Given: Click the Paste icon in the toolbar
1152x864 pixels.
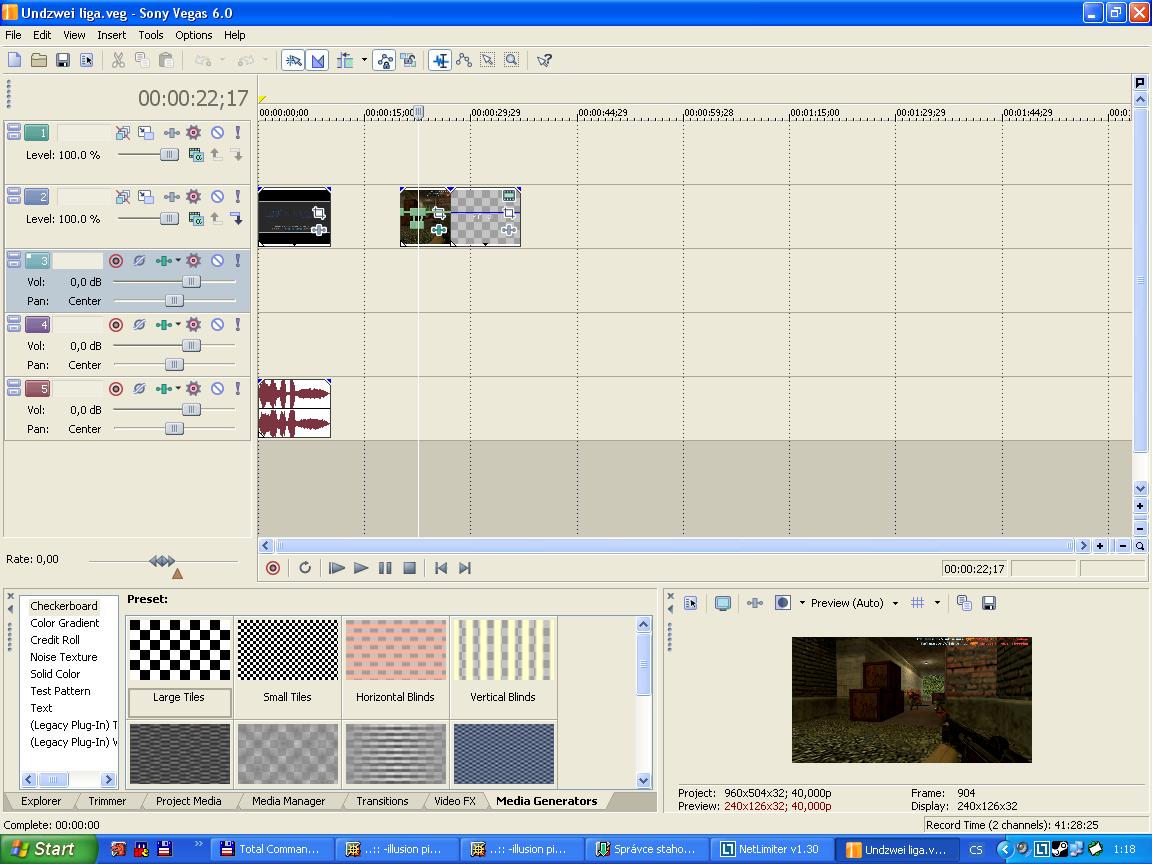Looking at the screenshot, I should point(166,60).
